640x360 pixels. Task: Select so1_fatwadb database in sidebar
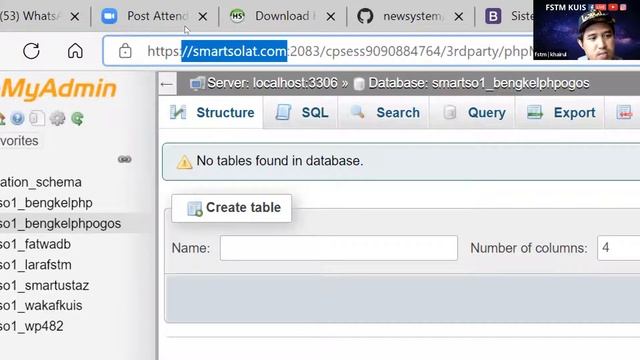[x=36, y=244]
